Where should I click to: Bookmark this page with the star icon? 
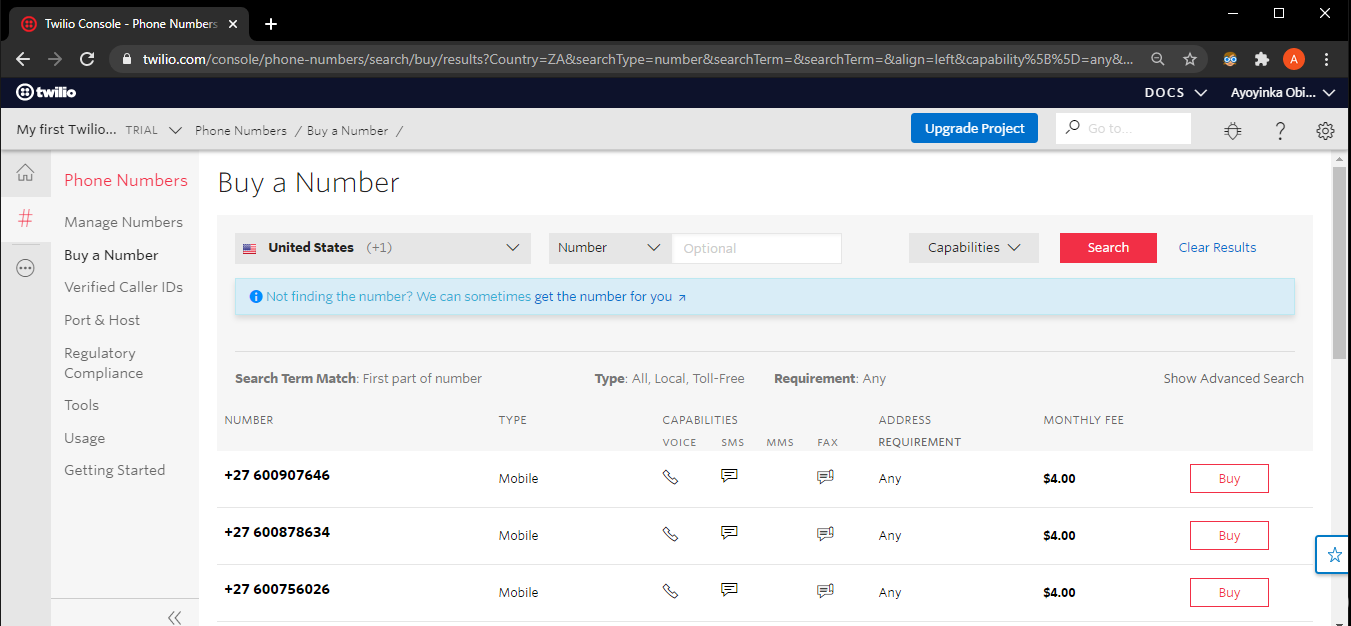coord(1190,59)
